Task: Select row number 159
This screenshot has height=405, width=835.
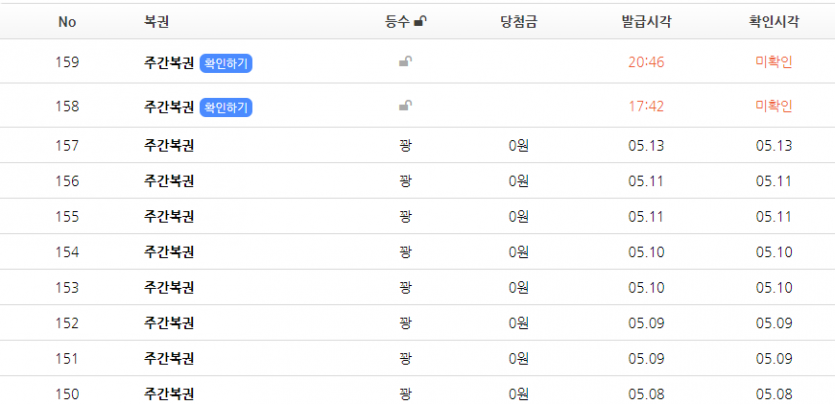Action: click(x=67, y=62)
